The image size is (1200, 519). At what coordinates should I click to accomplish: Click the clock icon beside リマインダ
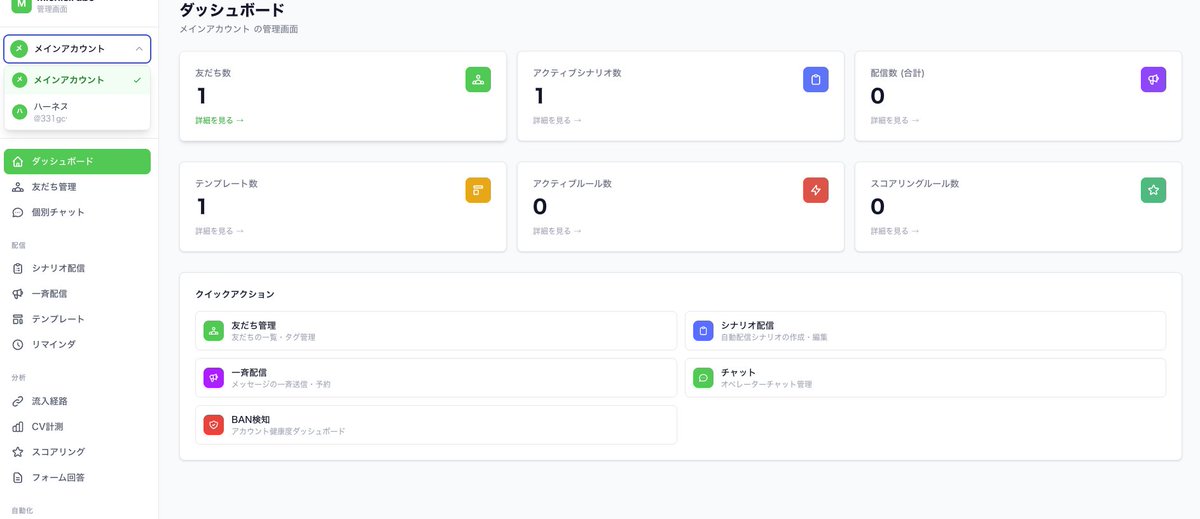[18, 344]
